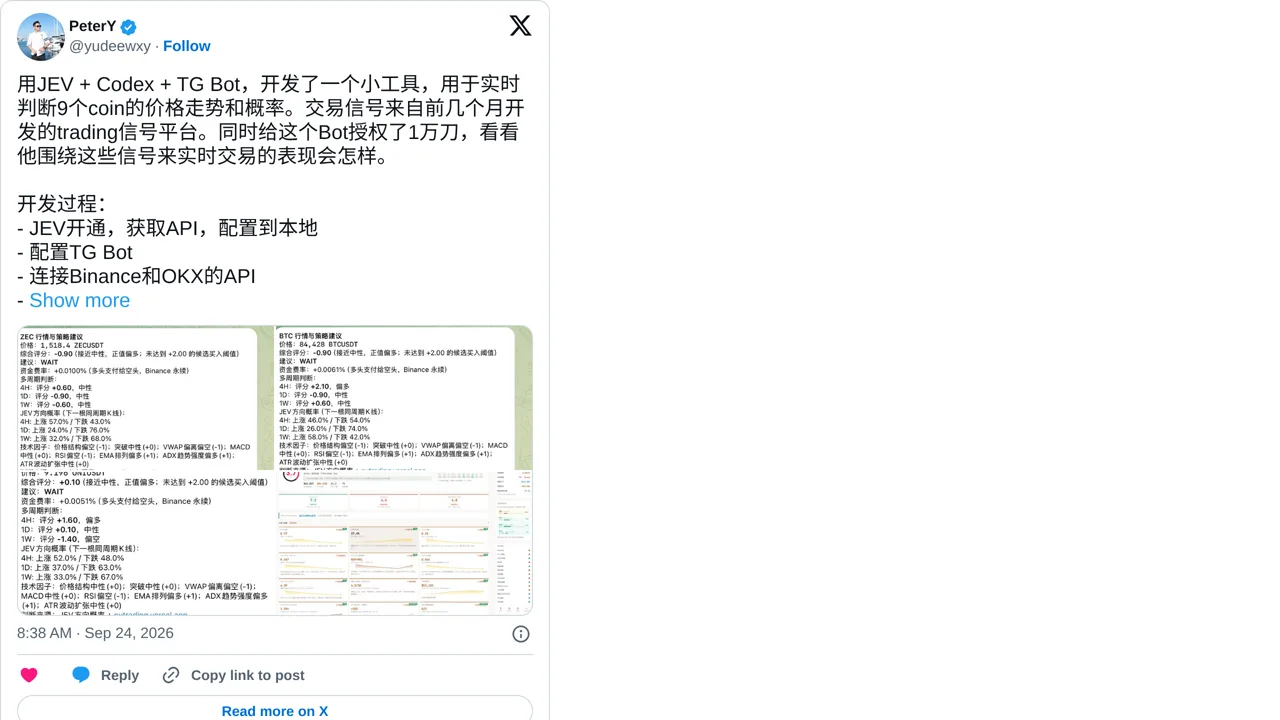Image resolution: width=1280 pixels, height=720 pixels.
Task: Click the blue verified badge
Action: [x=129, y=27]
